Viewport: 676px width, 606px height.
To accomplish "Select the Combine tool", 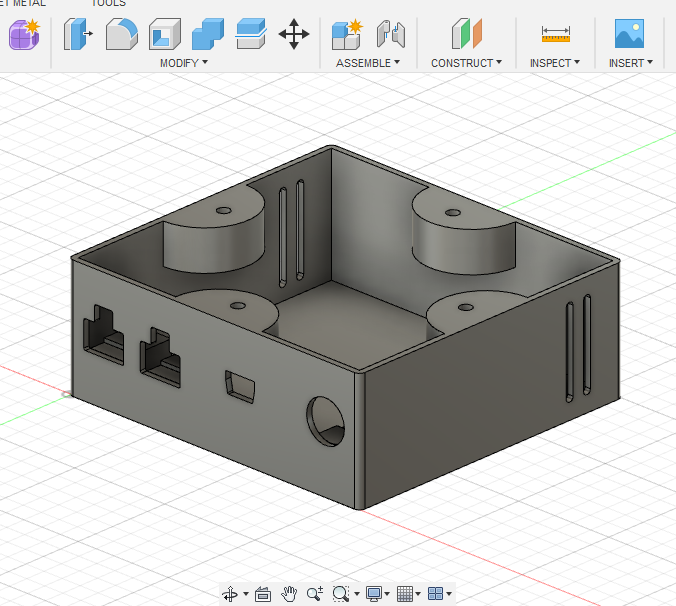I will (208, 34).
